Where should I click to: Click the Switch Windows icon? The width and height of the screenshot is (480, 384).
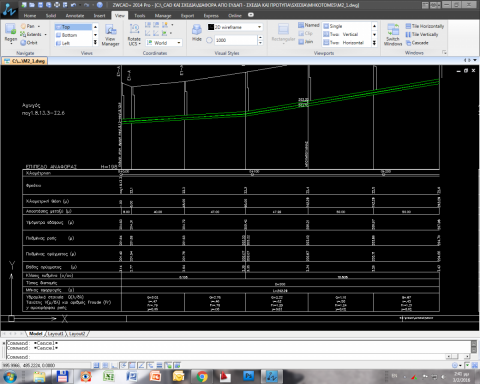[x=393, y=35]
